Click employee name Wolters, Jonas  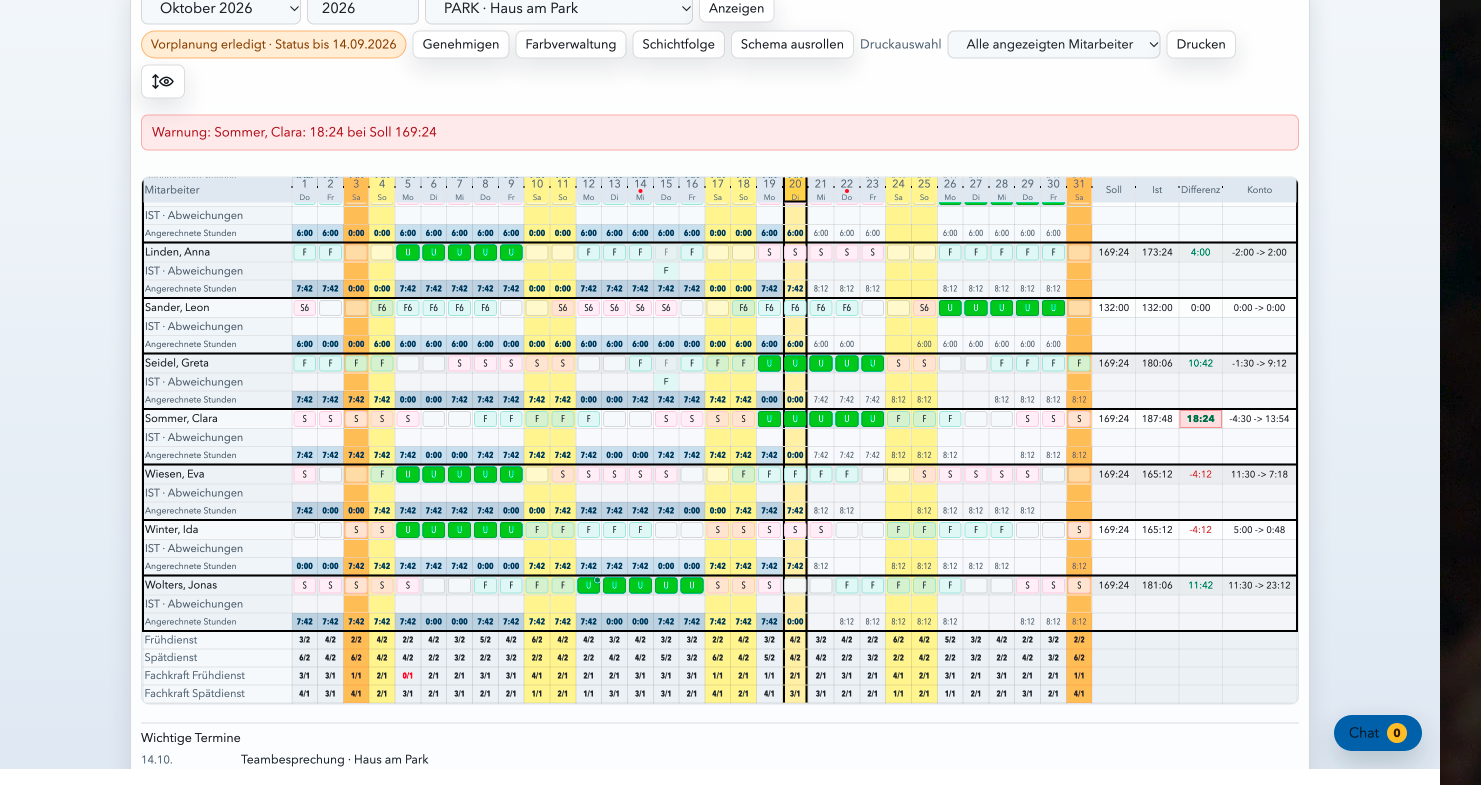pos(181,585)
